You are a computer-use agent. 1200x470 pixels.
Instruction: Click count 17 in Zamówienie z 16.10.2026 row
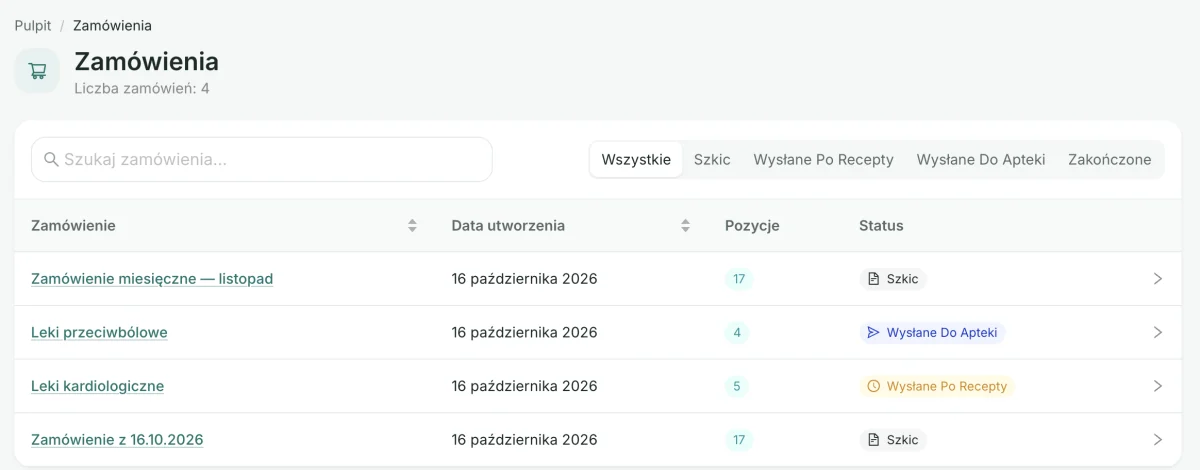[x=739, y=440]
